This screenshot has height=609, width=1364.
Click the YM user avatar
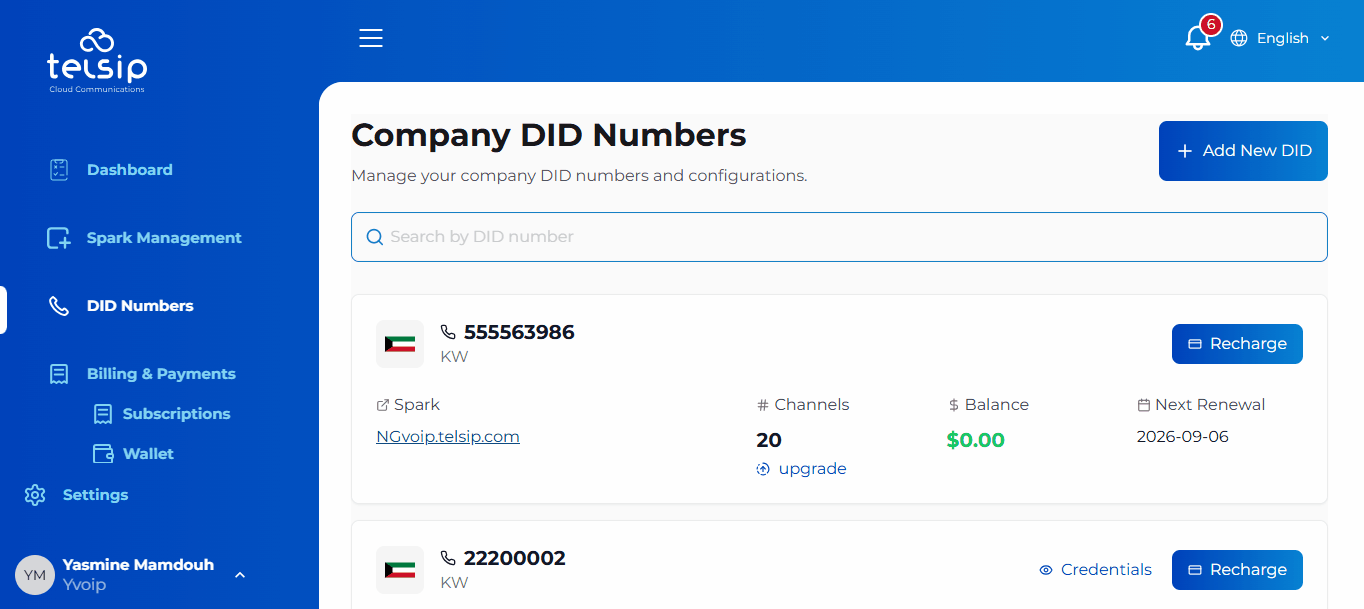coord(35,575)
